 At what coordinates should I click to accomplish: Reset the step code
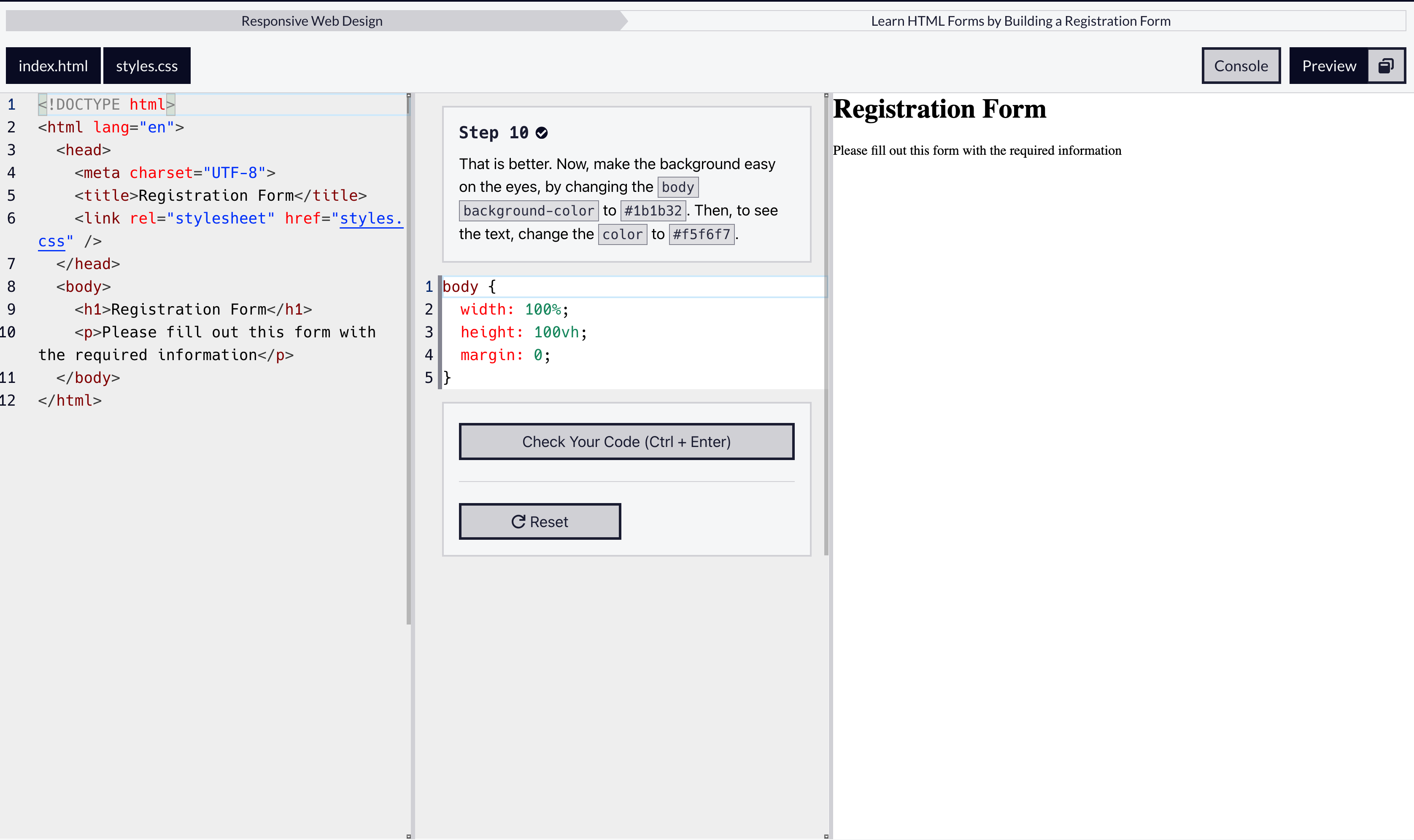point(540,521)
